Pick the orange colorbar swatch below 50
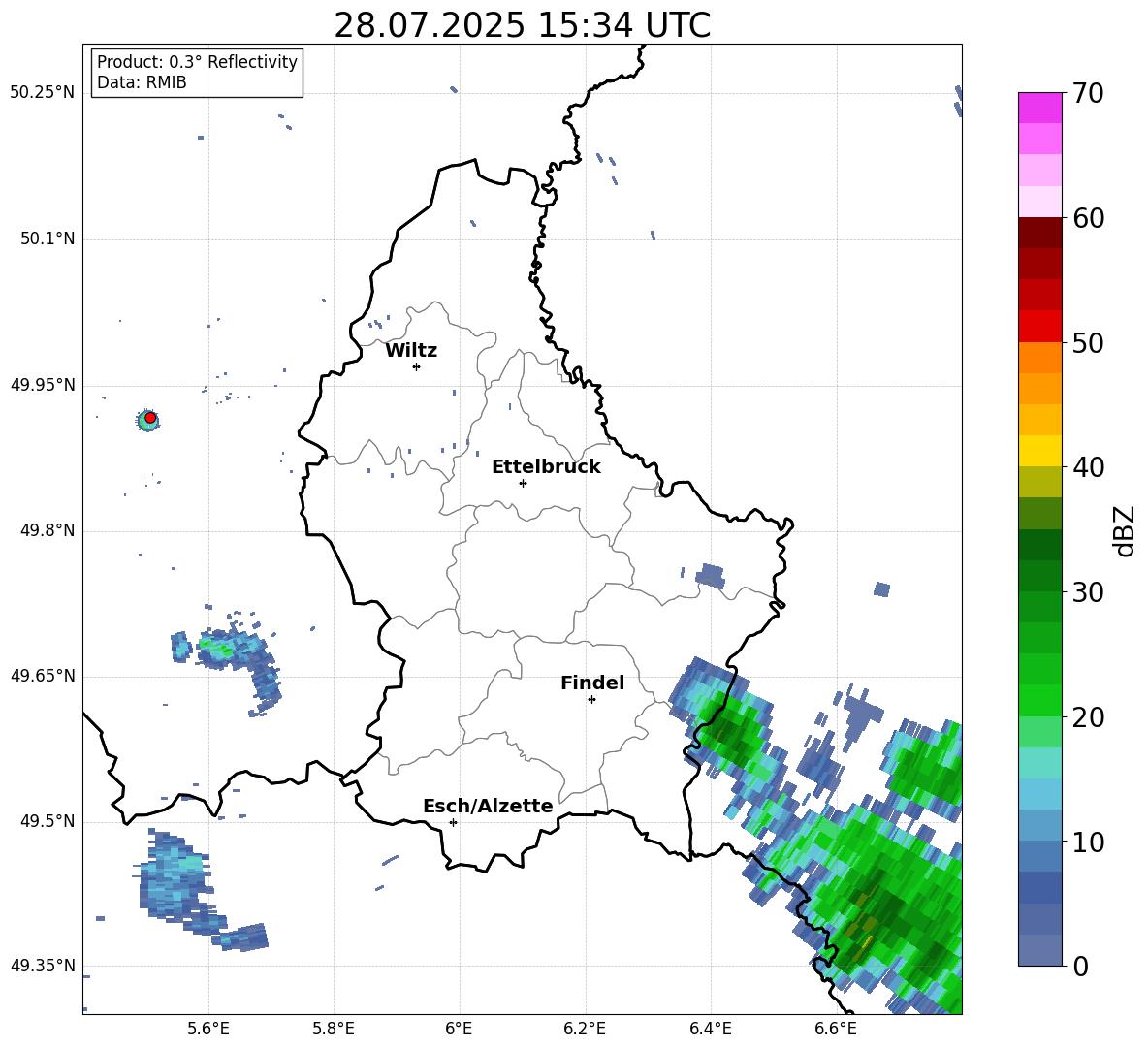Image resolution: width=1148 pixels, height=1048 pixels. [x=1039, y=358]
